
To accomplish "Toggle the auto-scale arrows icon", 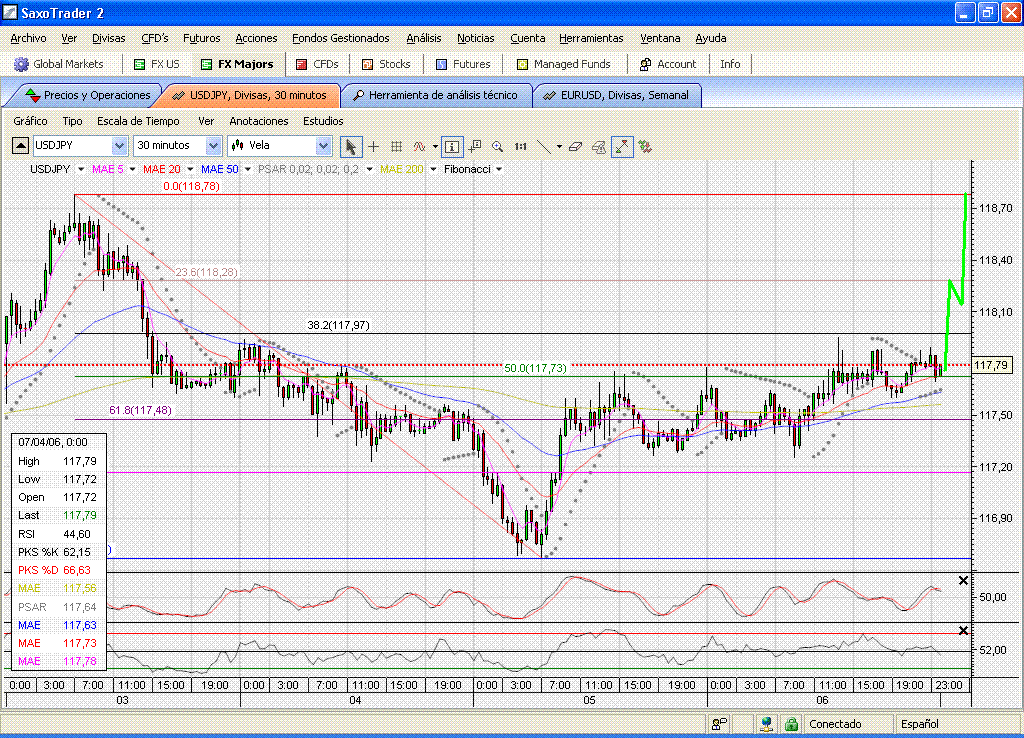I will [x=622, y=146].
